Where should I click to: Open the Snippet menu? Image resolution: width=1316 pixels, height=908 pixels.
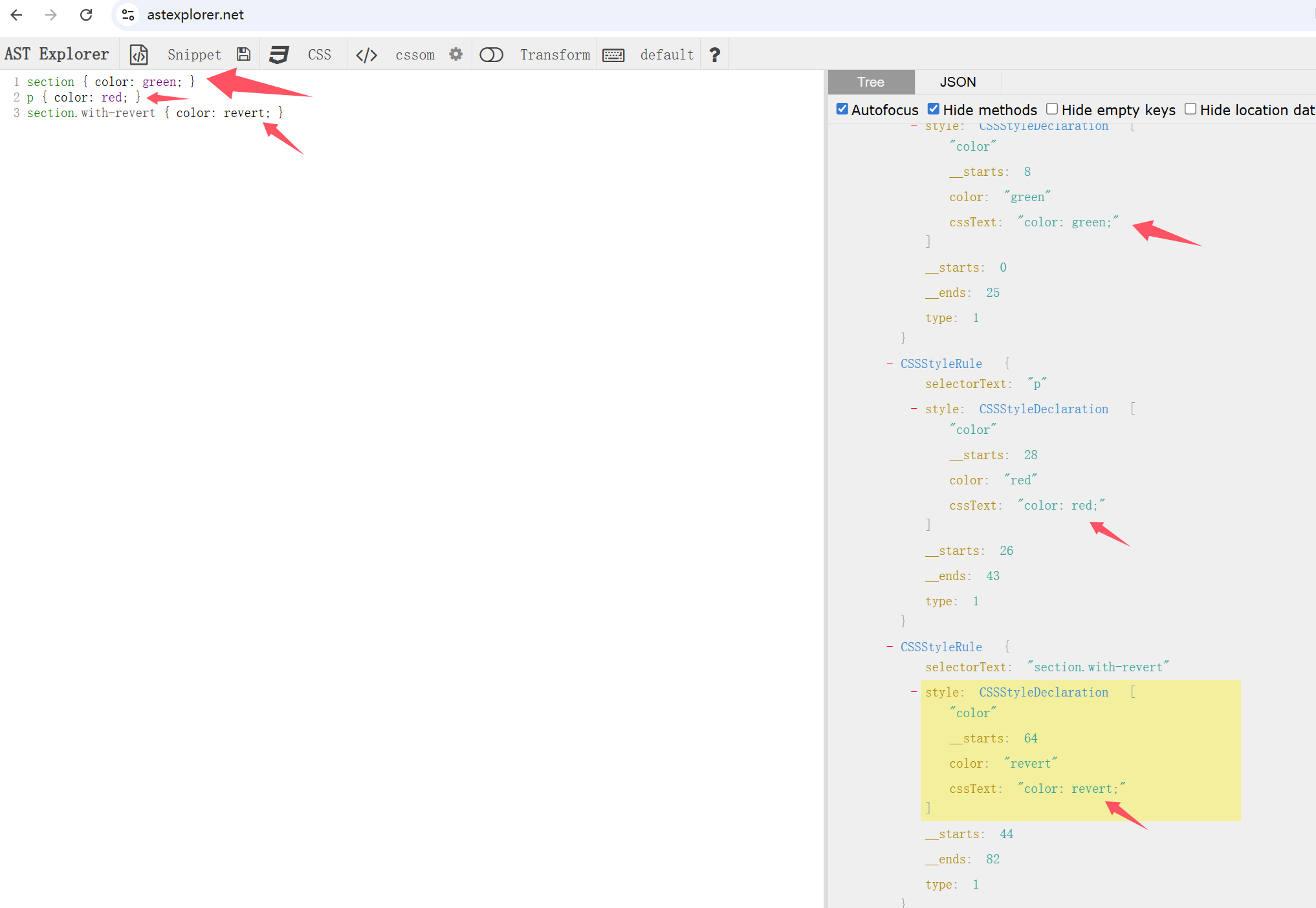click(194, 55)
